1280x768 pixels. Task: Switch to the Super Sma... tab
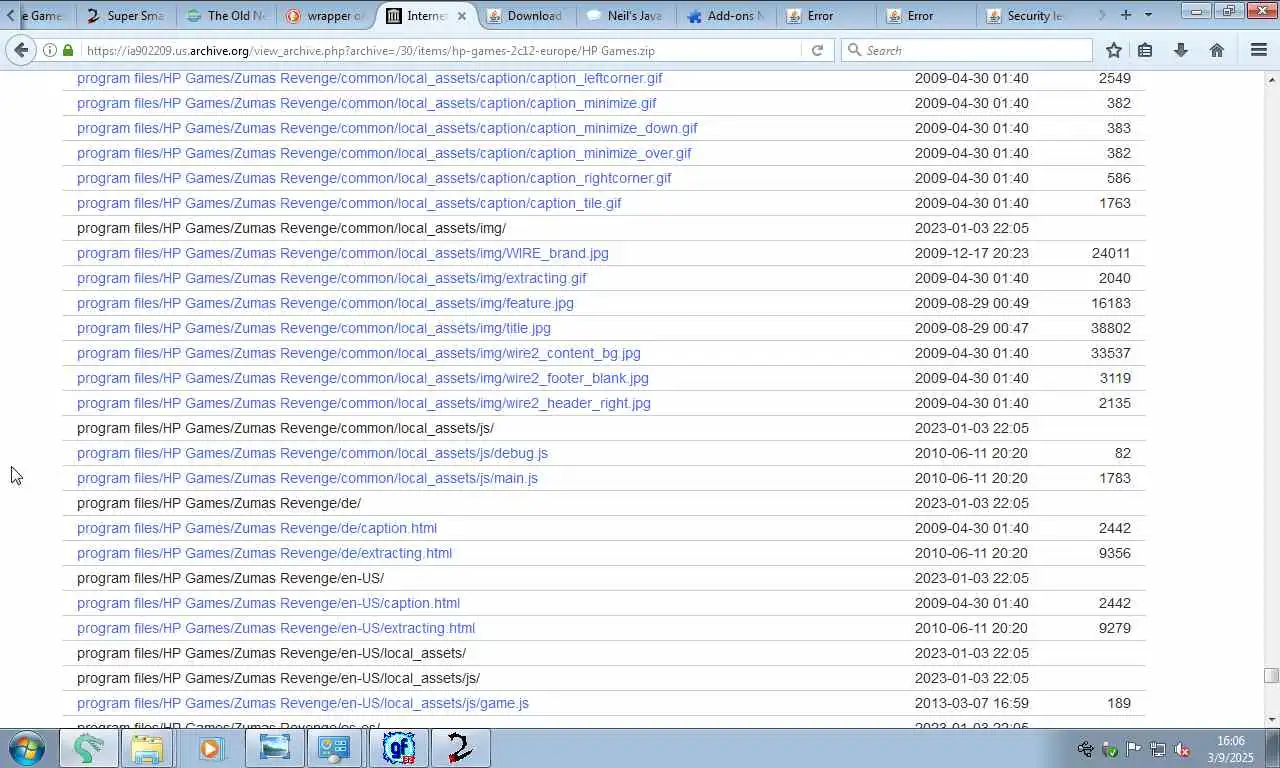(x=126, y=16)
